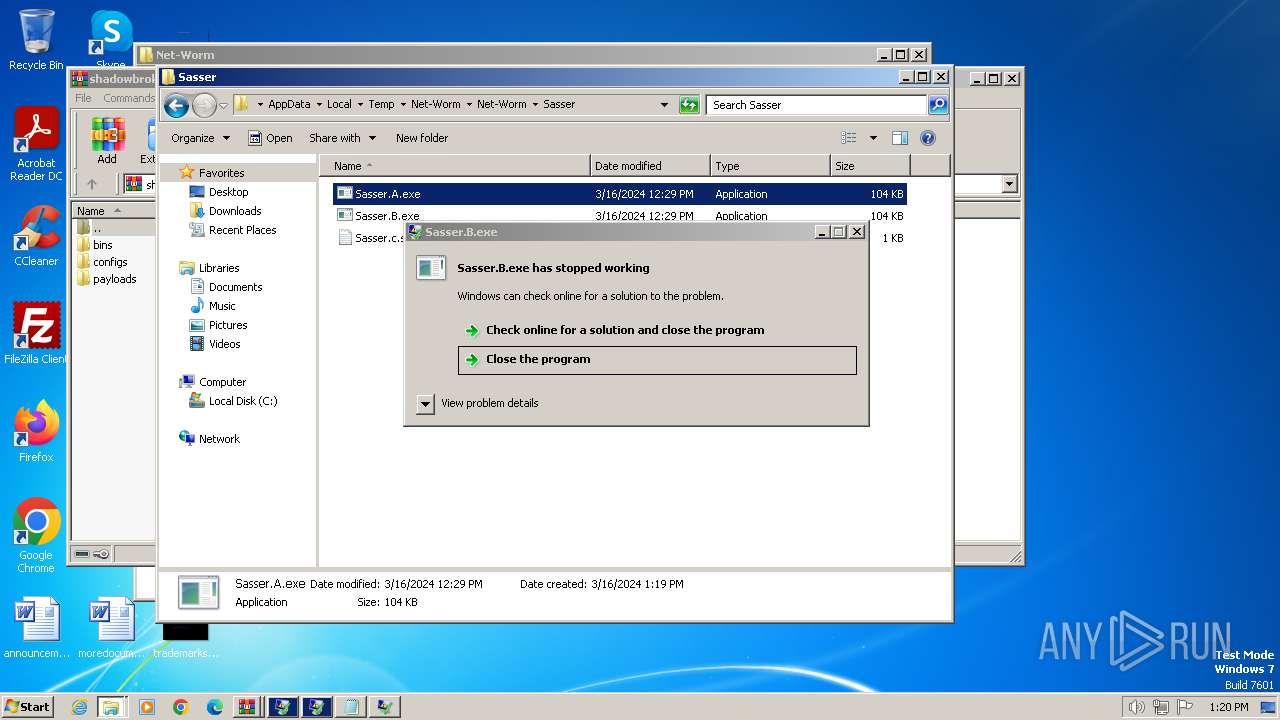Screen dimensions: 1280x720
Task: Go back in the Sasser Explorer window
Action: pos(176,105)
